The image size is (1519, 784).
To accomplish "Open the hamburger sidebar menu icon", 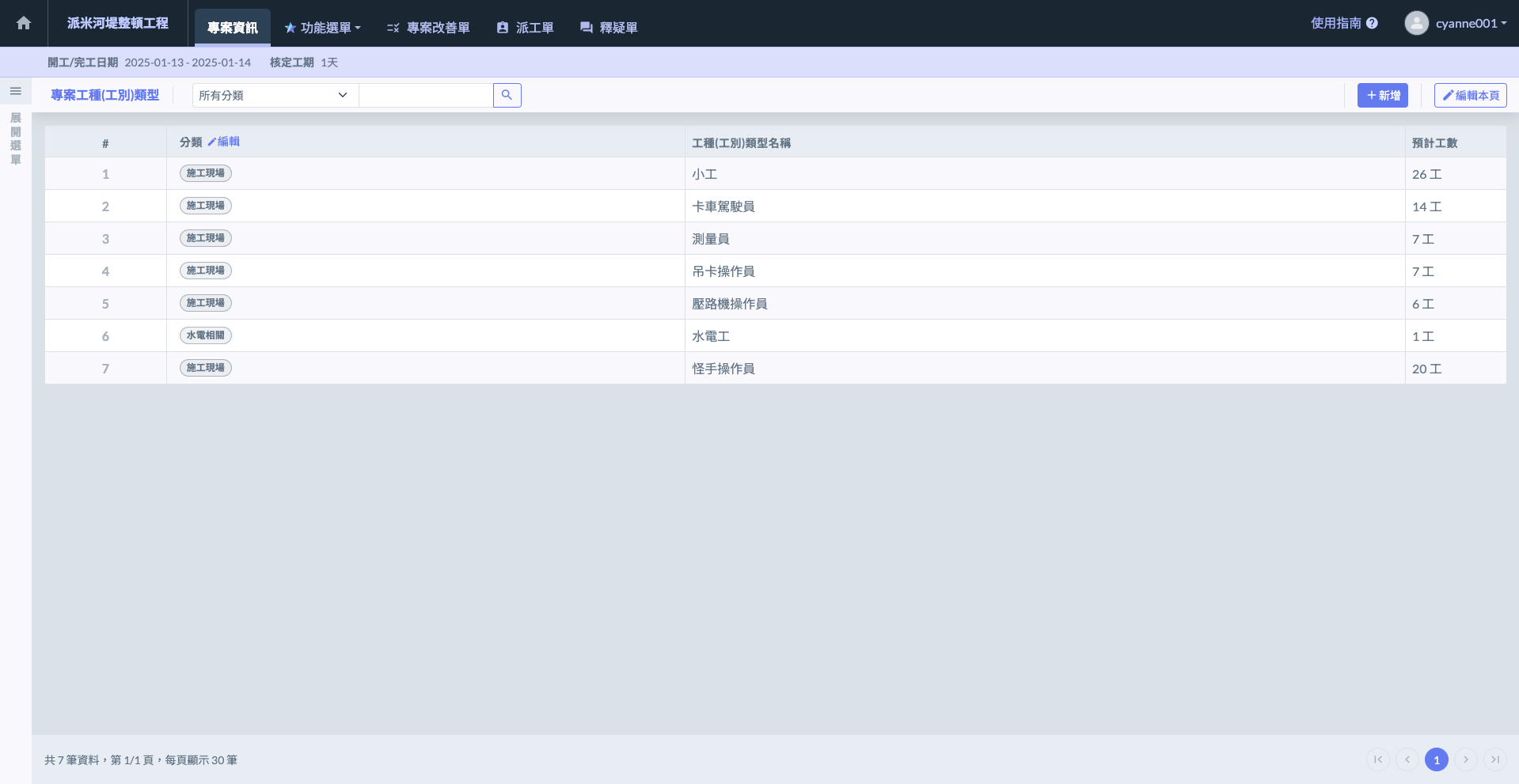I will point(15,91).
